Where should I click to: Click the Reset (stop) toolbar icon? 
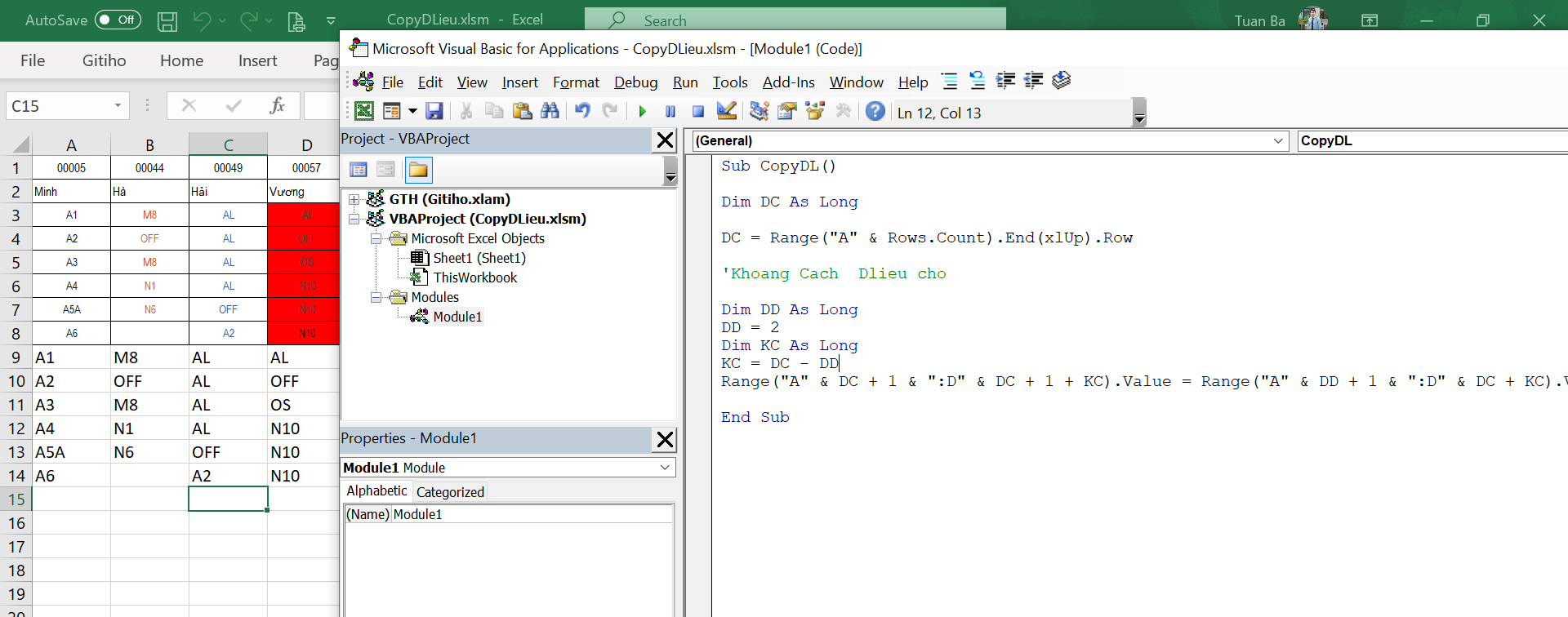[x=698, y=112]
